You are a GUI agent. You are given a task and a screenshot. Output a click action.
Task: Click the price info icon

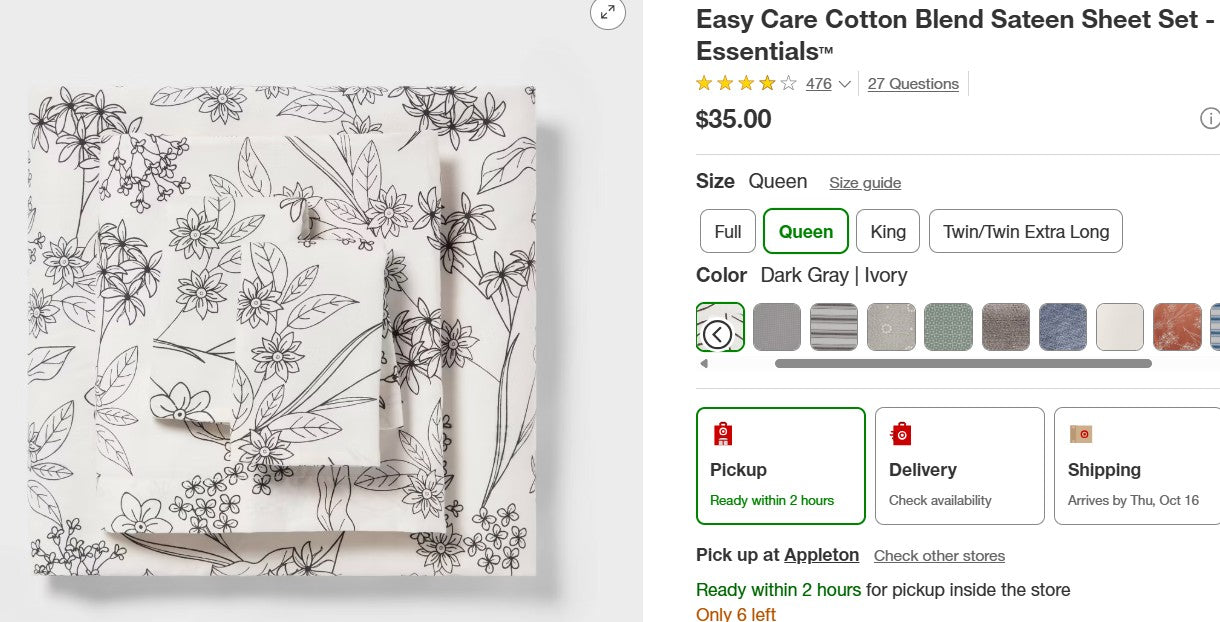[1209, 119]
